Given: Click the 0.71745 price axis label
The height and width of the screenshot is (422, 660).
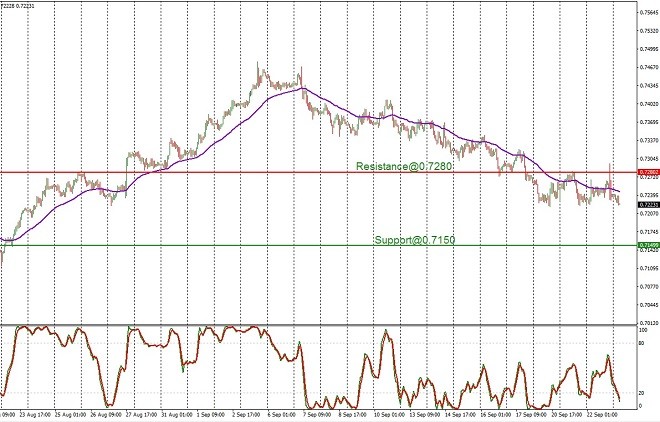Looking at the screenshot, I should (649, 232).
